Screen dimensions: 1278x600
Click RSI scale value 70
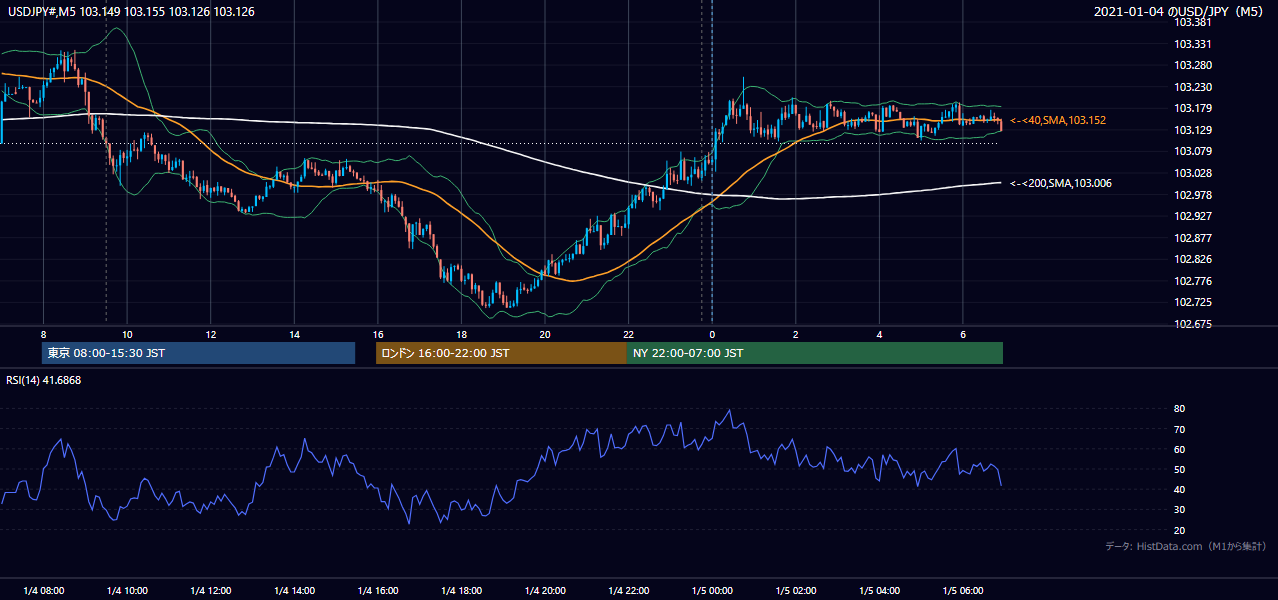click(1180, 429)
